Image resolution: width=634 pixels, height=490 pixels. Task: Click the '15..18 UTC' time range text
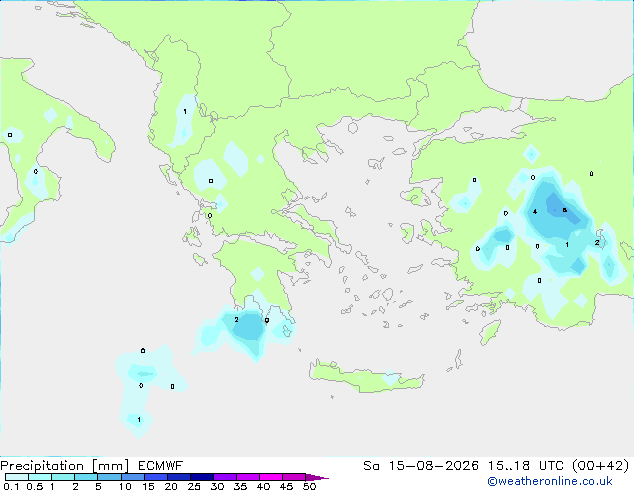point(526,466)
